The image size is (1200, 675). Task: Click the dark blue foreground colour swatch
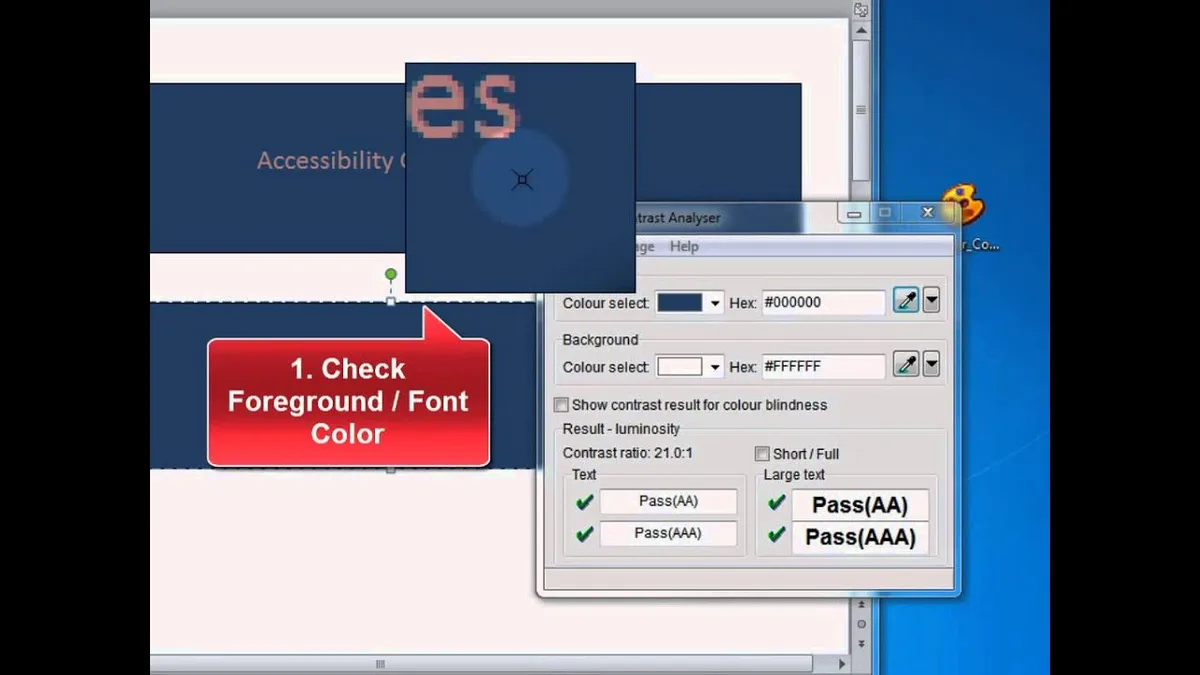[x=680, y=303]
